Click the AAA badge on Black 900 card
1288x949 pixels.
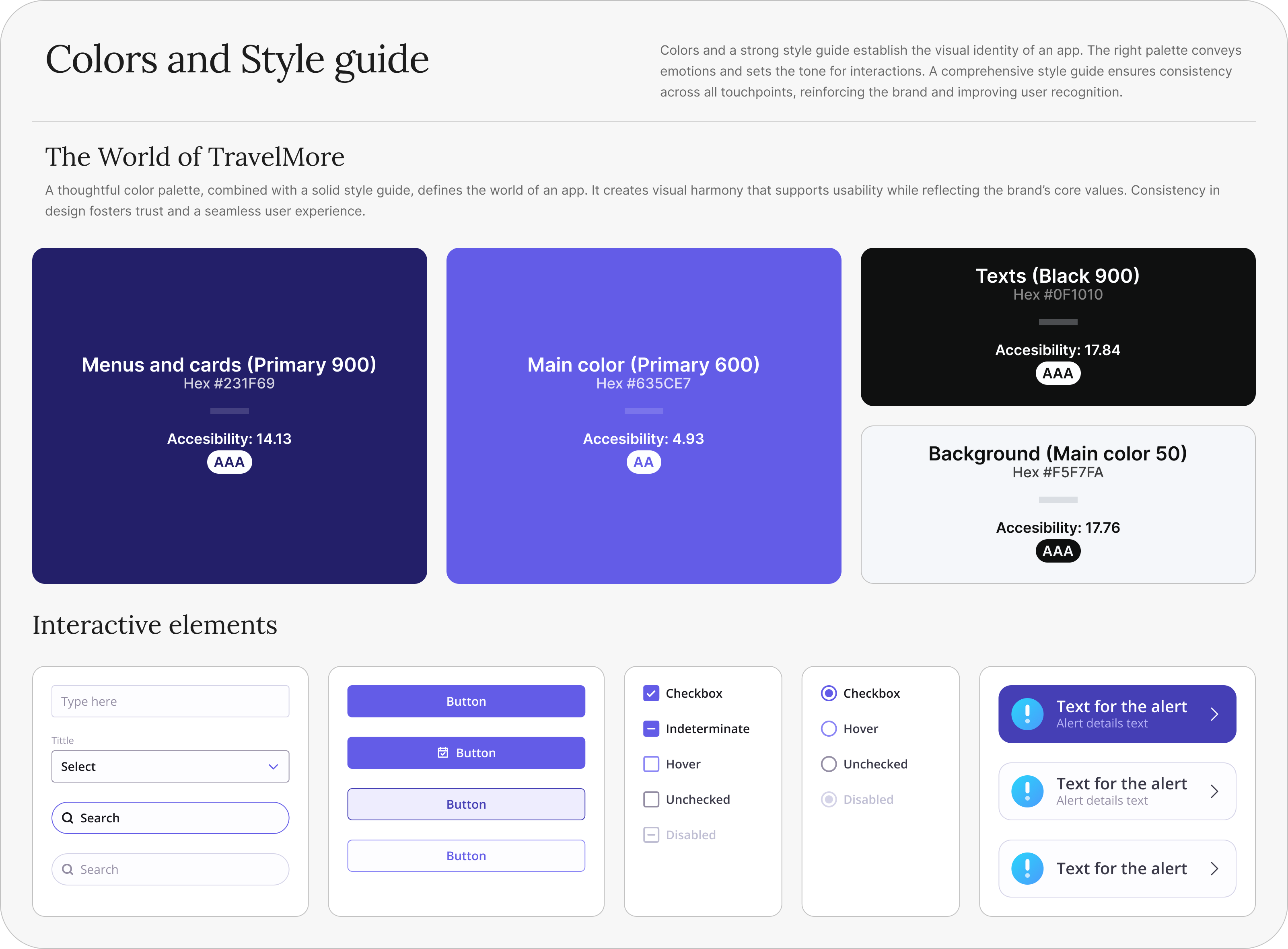point(1058,374)
